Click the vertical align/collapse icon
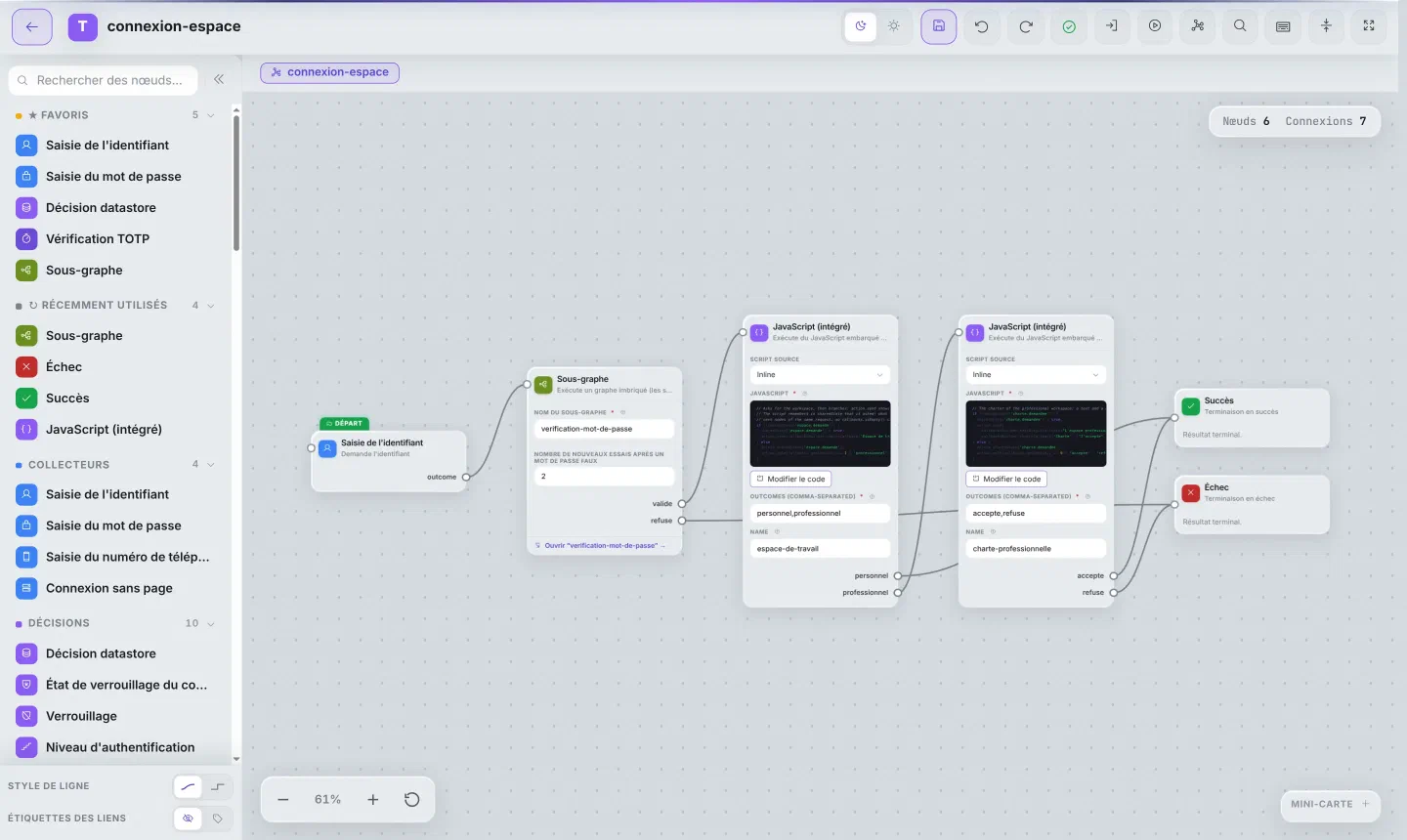Screen dimensions: 1407x840 tap(1326, 26)
